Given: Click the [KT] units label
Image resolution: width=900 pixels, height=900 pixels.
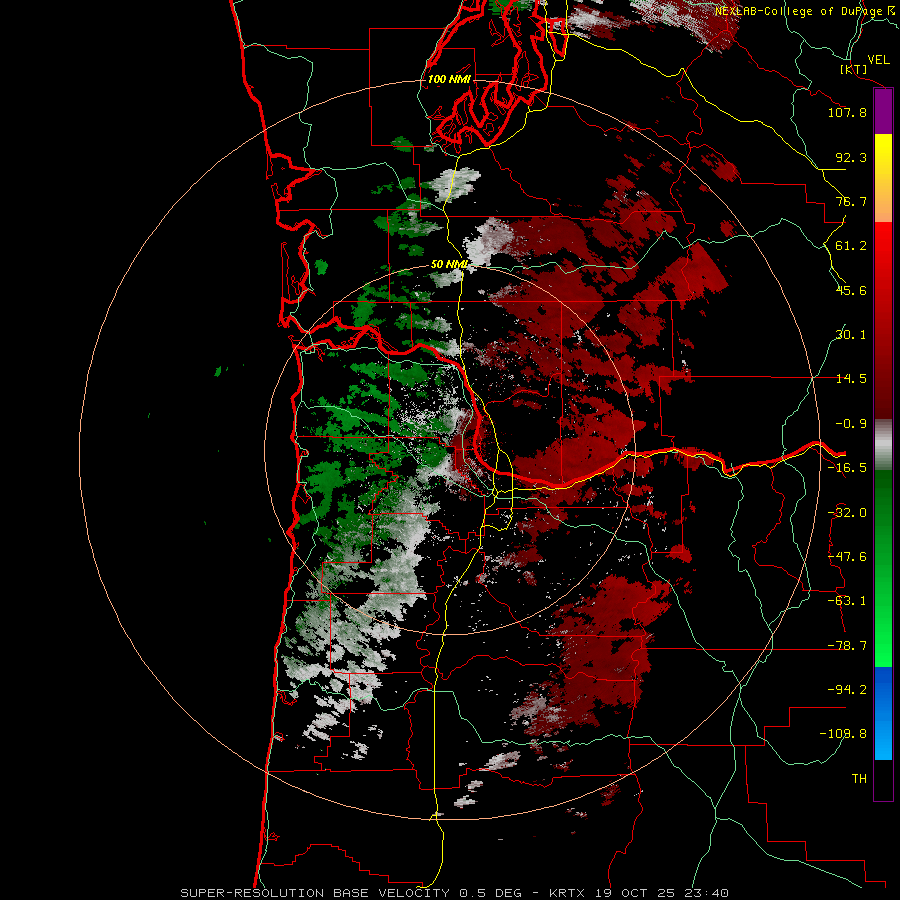Looking at the screenshot, I should (x=854, y=70).
